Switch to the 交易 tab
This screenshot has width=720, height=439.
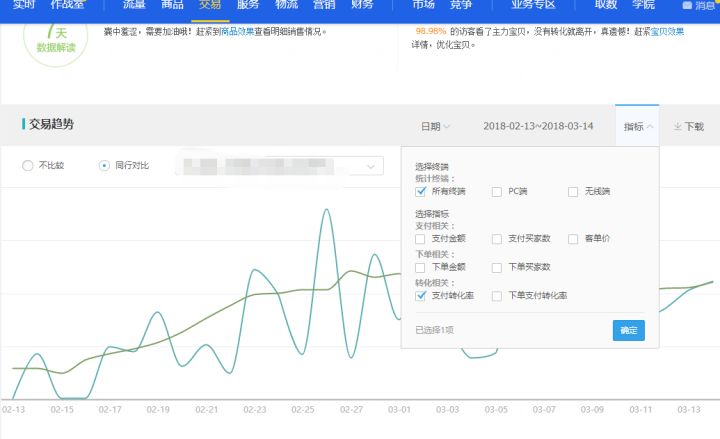(x=210, y=5)
